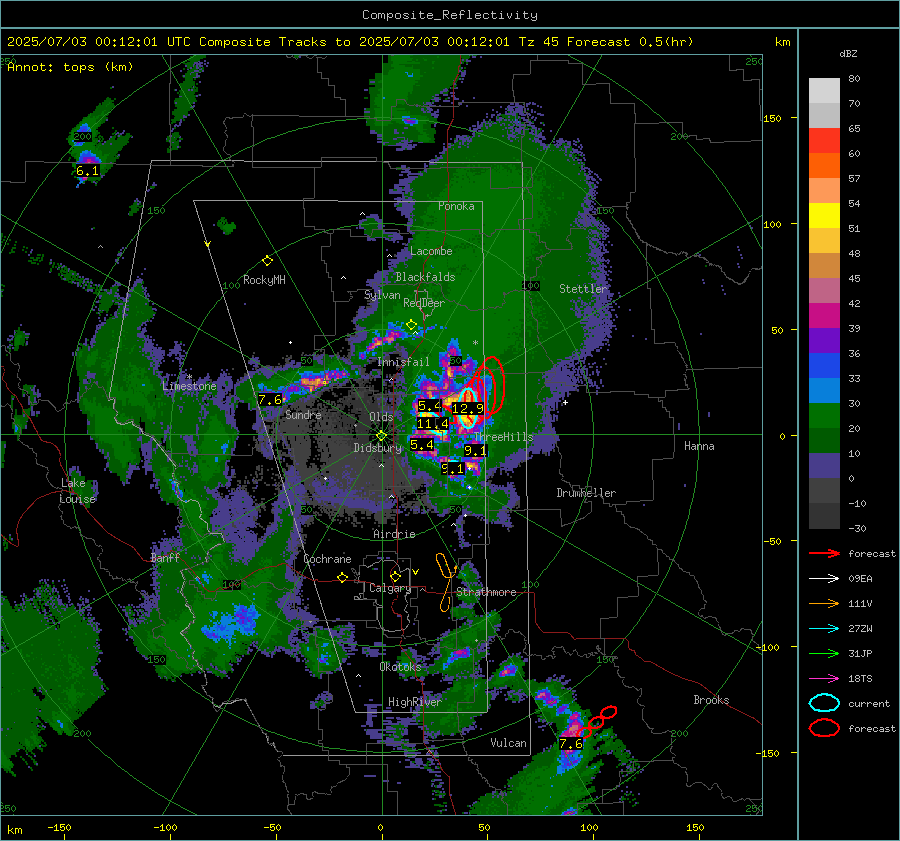Click the green 31JP track arrow
Image resolution: width=900 pixels, height=841 pixels.
[x=824, y=653]
